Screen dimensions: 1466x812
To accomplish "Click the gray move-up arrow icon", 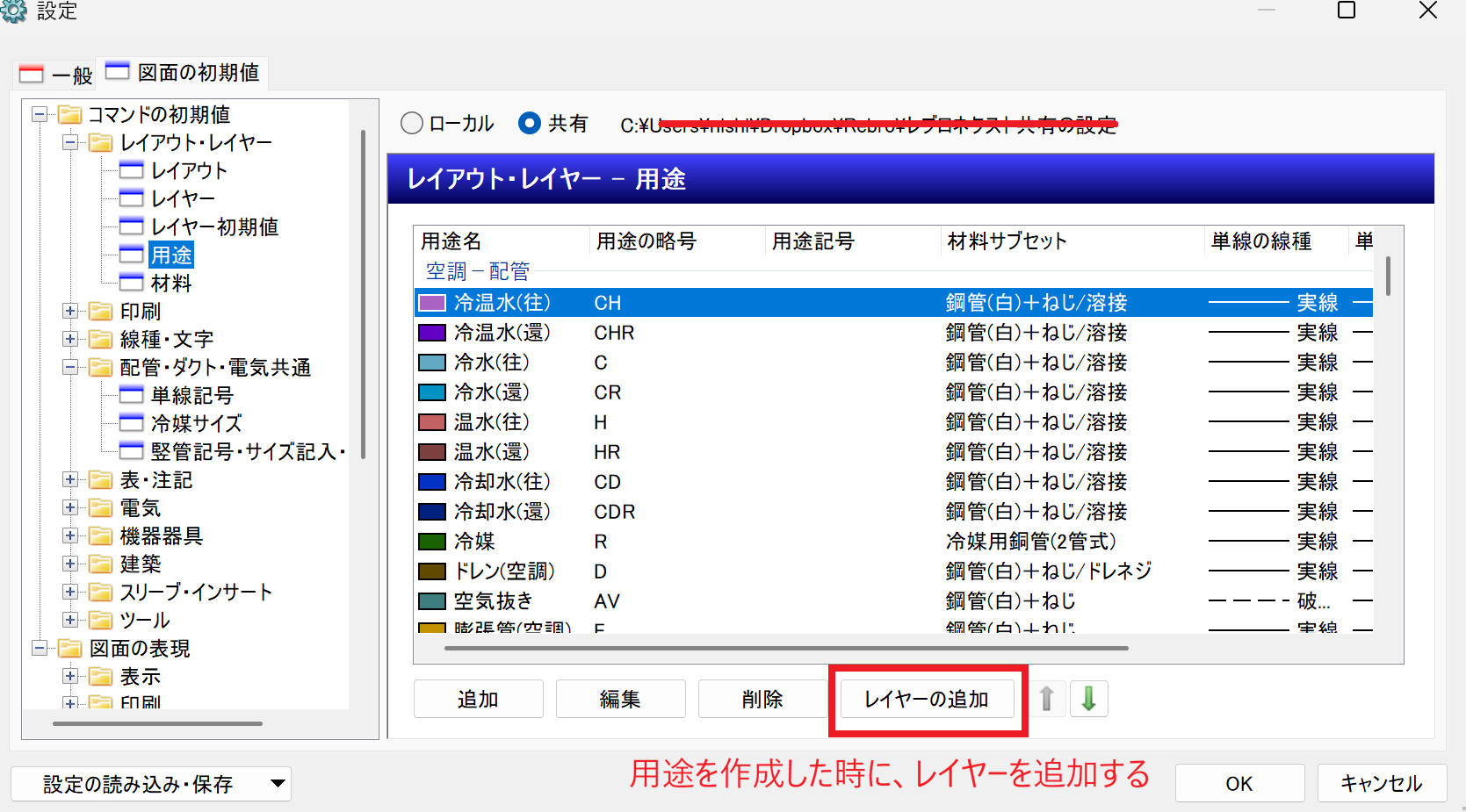I will 1046,699.
